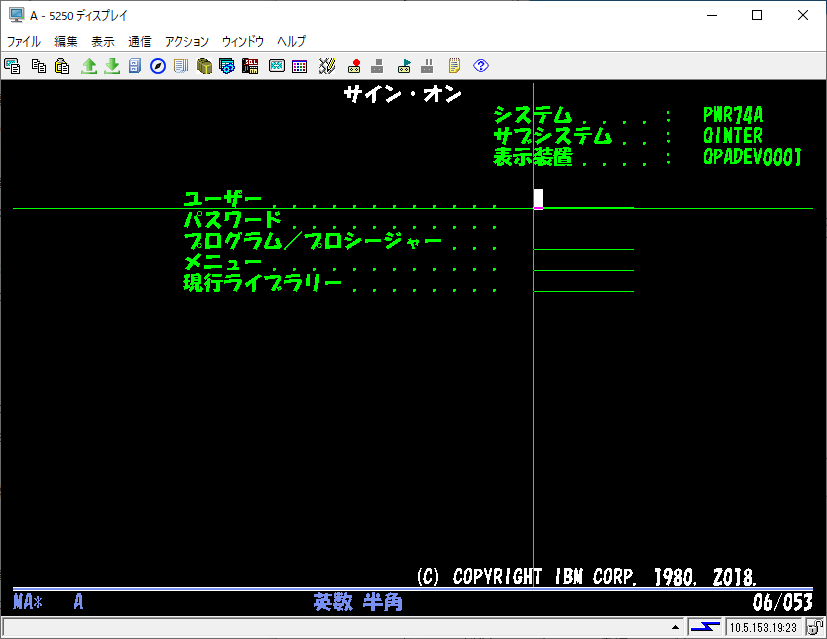Open the 編集 menu

click(x=66, y=41)
